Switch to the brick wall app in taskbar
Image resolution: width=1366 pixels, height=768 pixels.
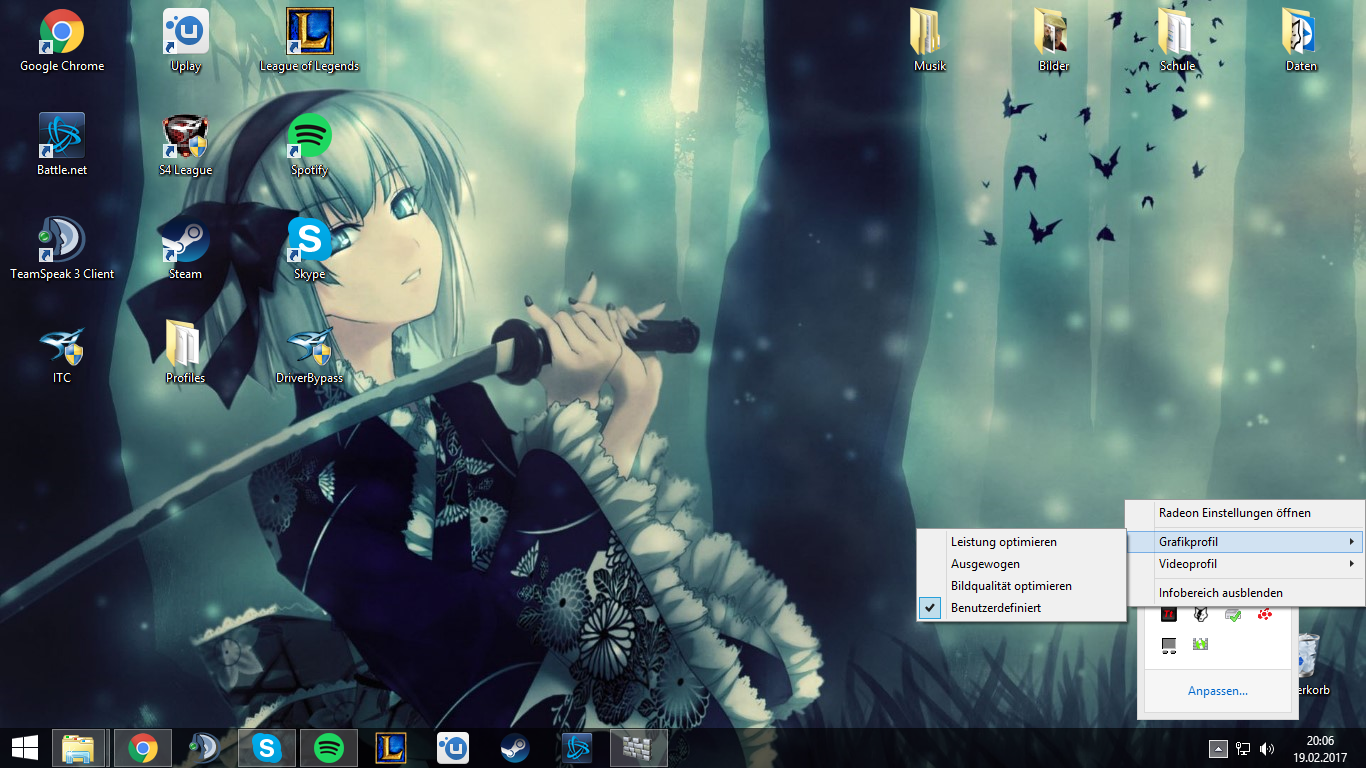[638, 748]
